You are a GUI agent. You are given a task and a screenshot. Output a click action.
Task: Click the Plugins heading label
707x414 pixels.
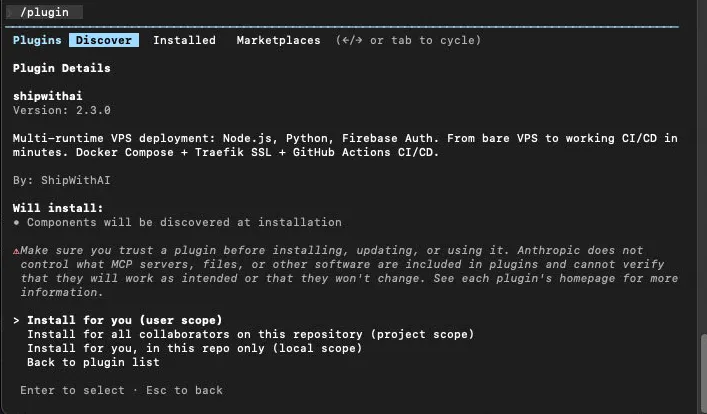[x=37, y=40]
